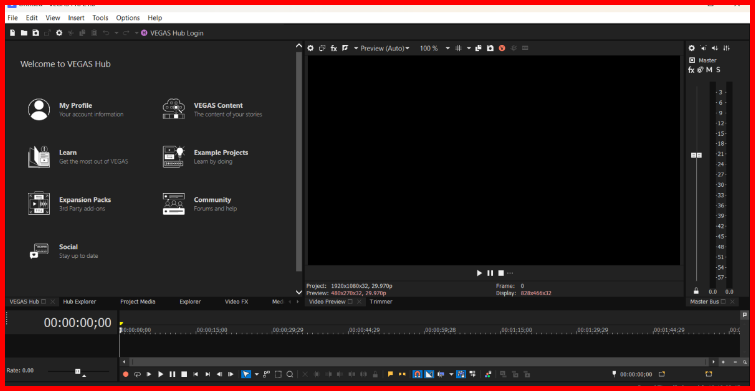Screen dimensions: 755x391
Task: Switch to Hub Explorer tab
Action: [x=79, y=302]
